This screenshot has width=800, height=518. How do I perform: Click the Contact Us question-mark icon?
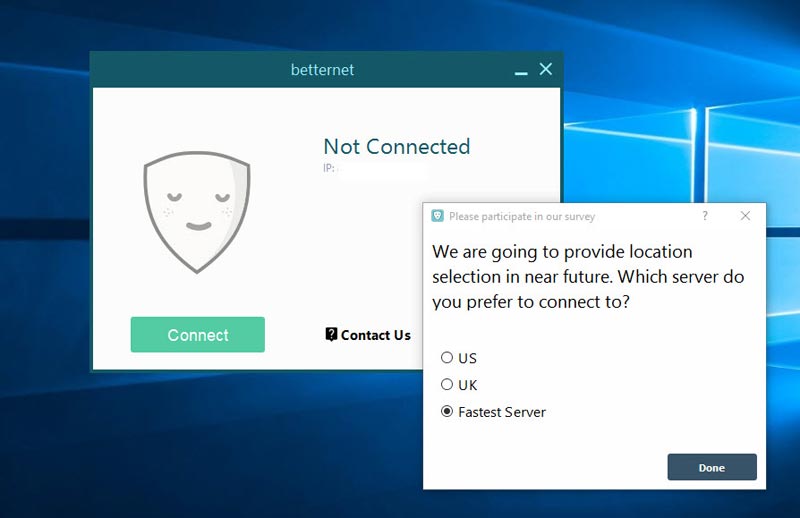pyautogui.click(x=331, y=334)
